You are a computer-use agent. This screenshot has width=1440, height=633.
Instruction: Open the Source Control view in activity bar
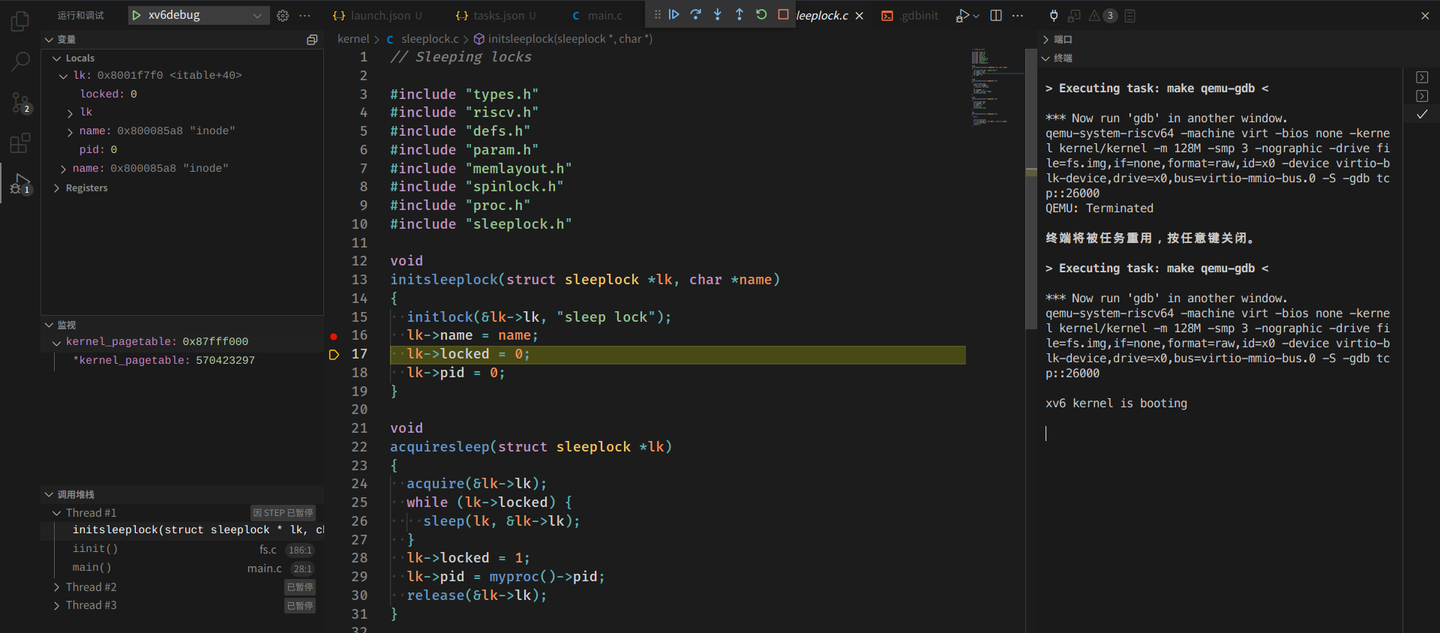[20, 103]
